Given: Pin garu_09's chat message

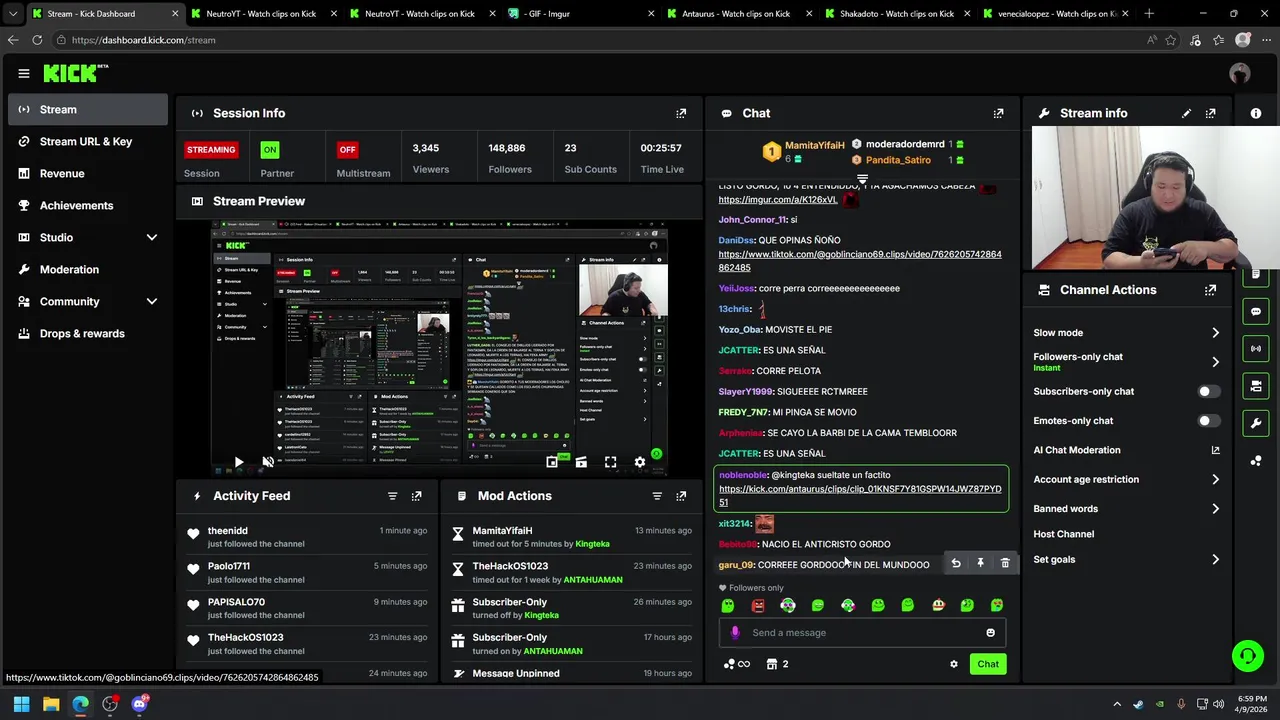Looking at the screenshot, I should [x=980, y=564].
